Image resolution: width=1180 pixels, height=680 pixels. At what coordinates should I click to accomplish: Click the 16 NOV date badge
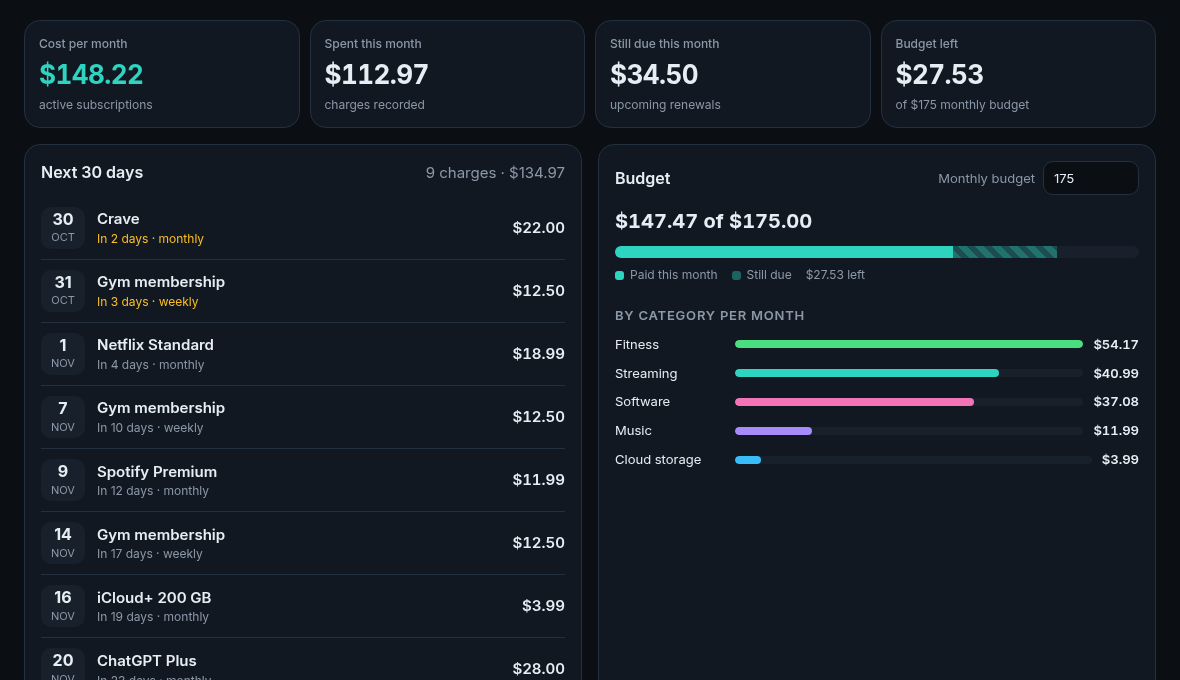(62, 606)
